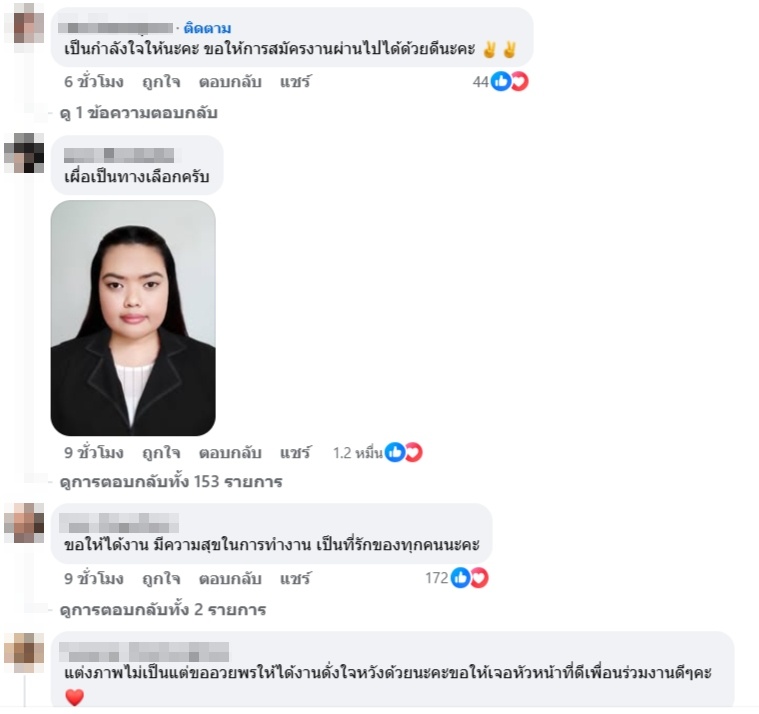Reply to the ขอให้ได้งาน comment
Viewport: 759px width, 714px height.
coord(230,578)
